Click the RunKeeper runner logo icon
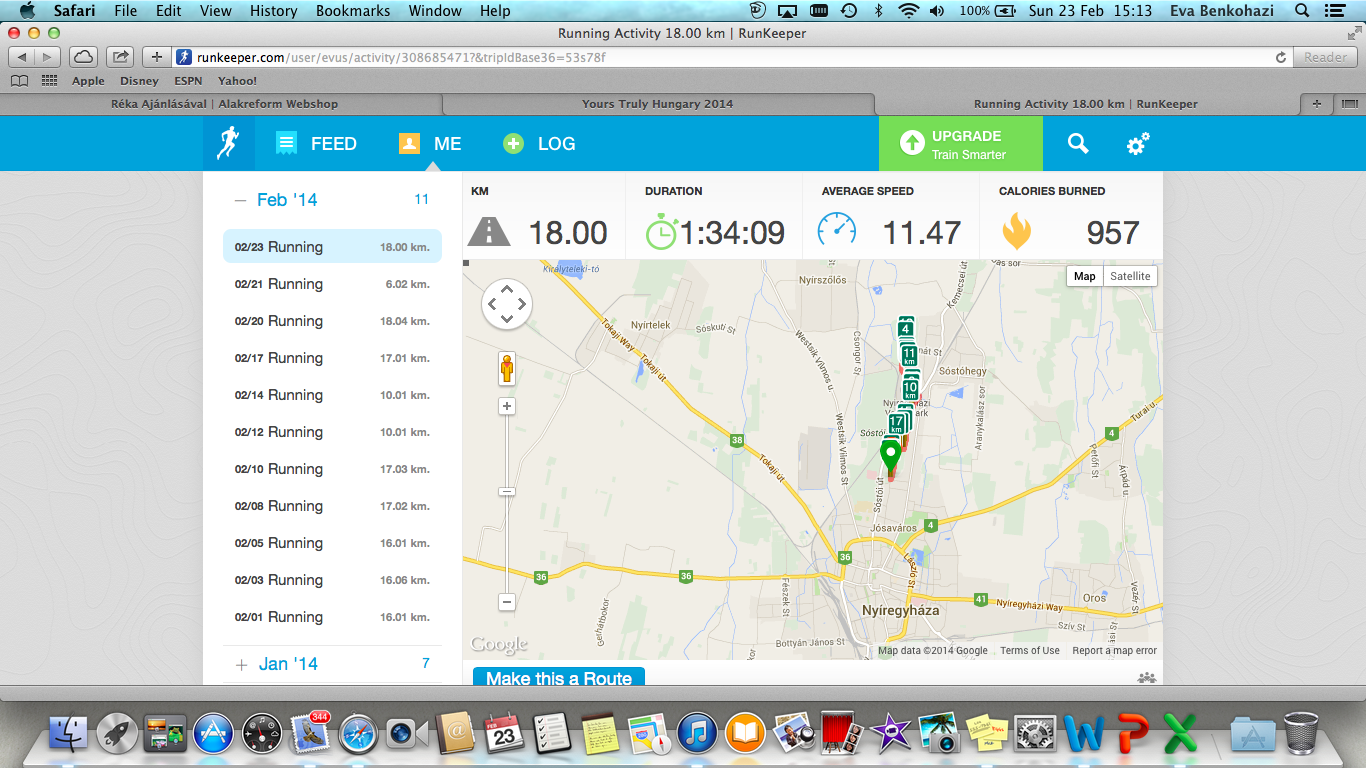Viewport: 1366px width, 768px height. (228, 143)
